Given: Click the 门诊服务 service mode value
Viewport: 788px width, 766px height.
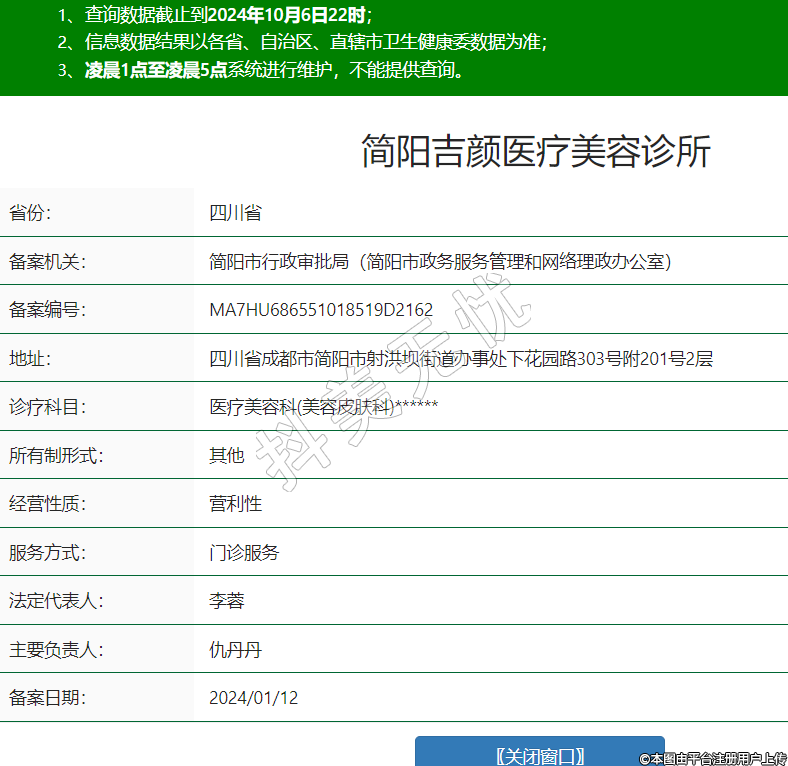Looking at the screenshot, I should tap(244, 553).
